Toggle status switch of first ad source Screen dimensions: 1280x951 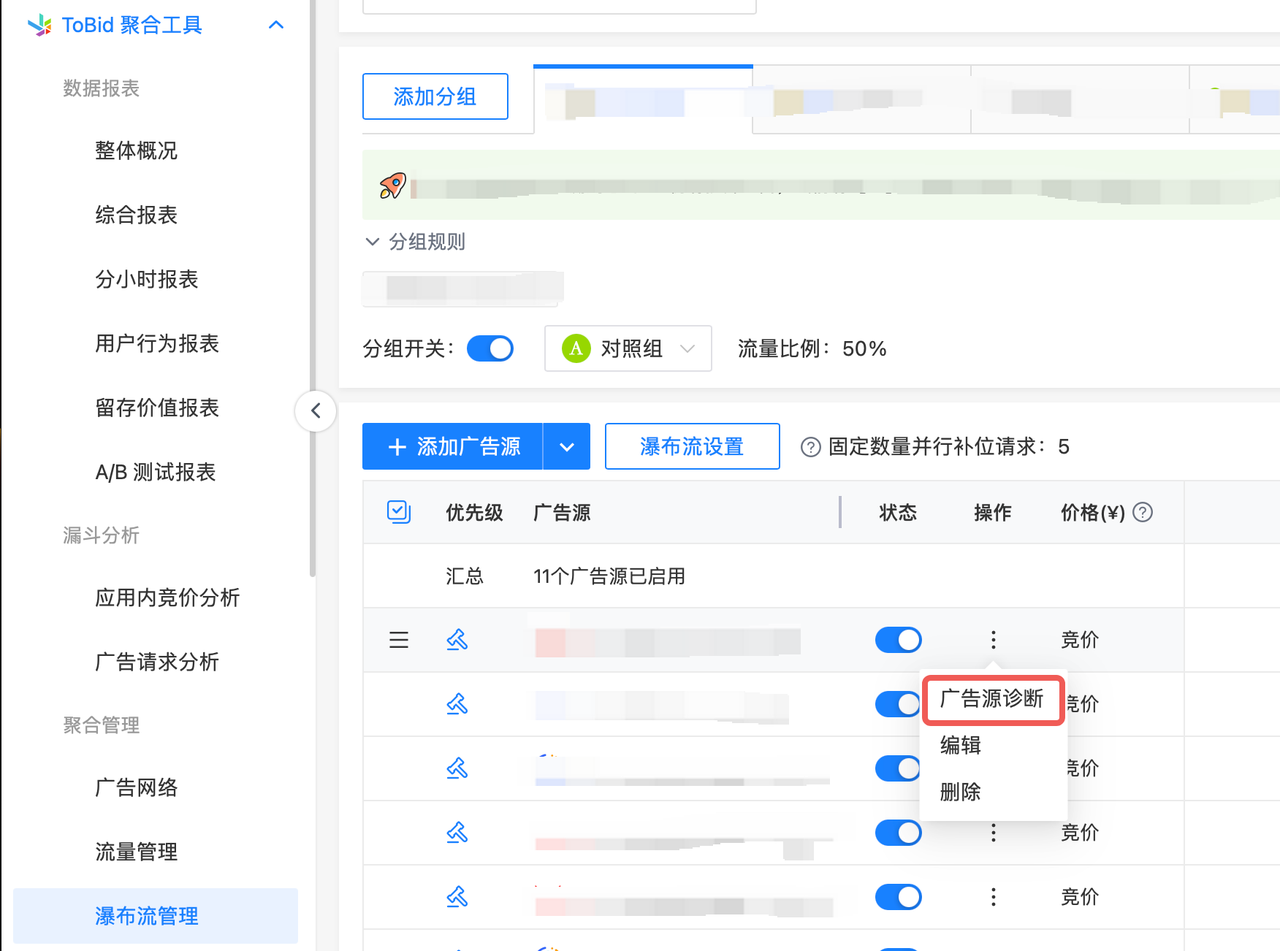[x=898, y=640]
